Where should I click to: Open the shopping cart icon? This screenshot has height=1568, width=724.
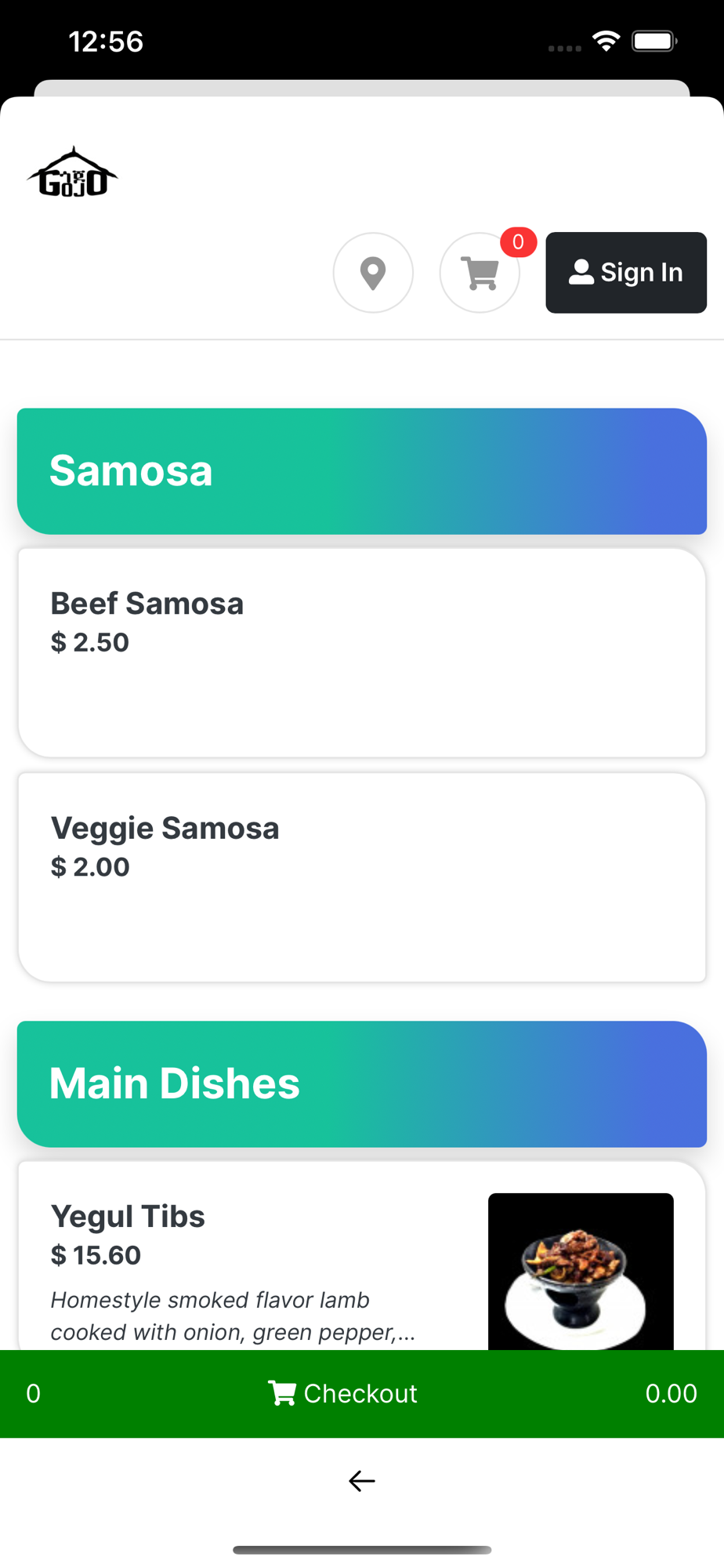pyautogui.click(x=480, y=273)
